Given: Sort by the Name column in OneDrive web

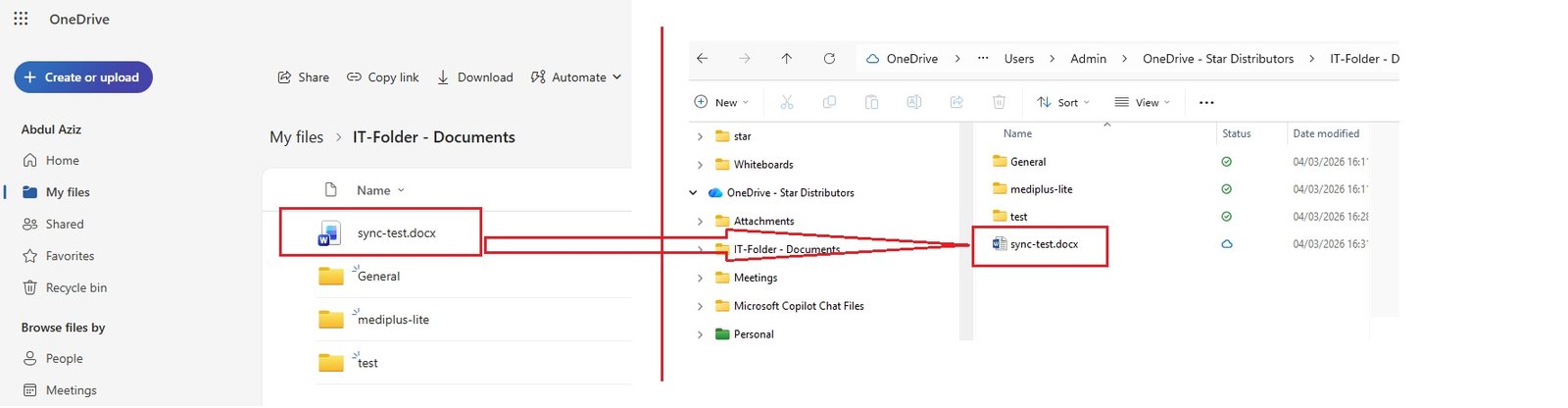Looking at the screenshot, I should click(380, 190).
